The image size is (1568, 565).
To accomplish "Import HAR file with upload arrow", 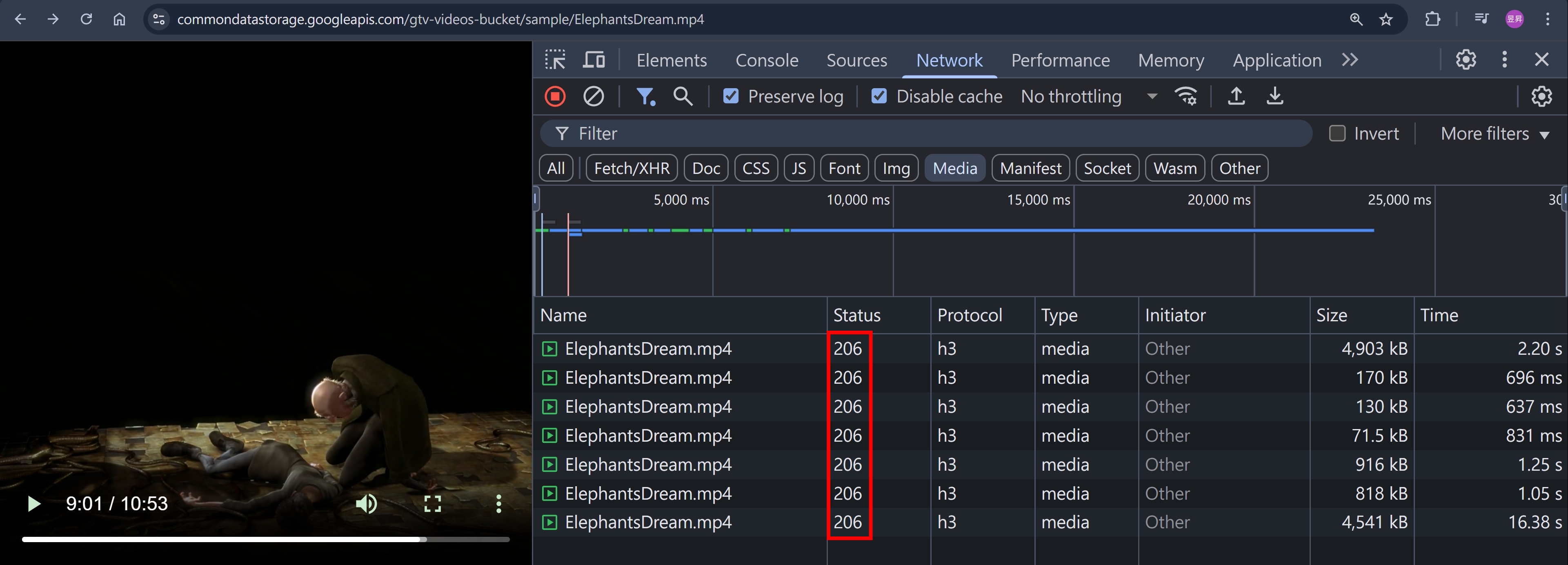I will 1236,96.
